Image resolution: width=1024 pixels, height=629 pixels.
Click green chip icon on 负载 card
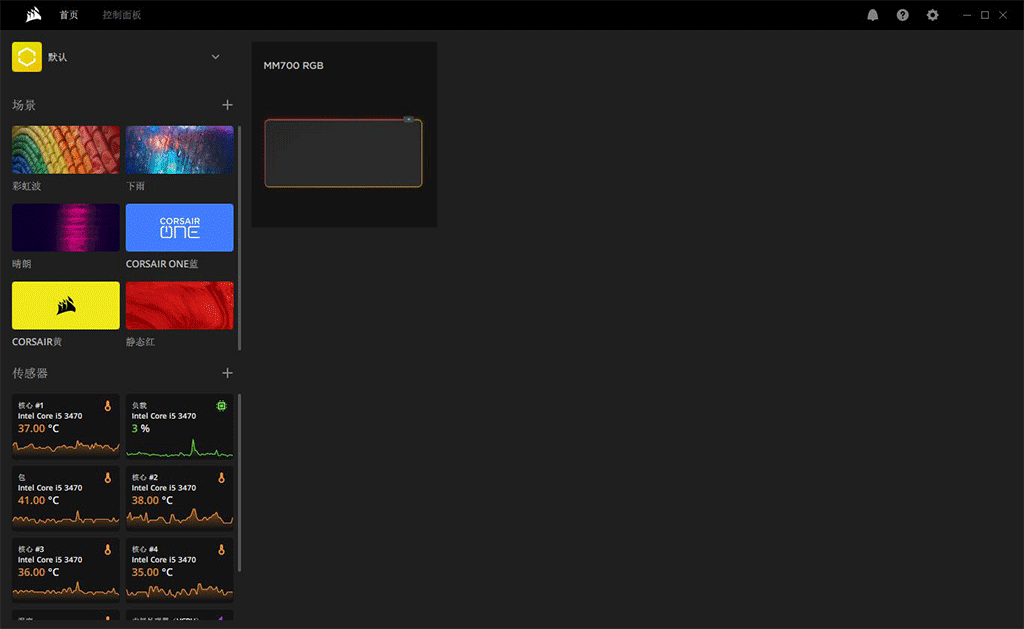(221, 406)
